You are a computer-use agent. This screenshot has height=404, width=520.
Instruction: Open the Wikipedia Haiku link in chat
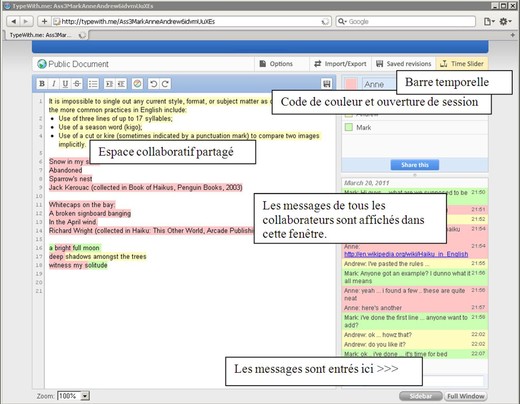point(406,254)
